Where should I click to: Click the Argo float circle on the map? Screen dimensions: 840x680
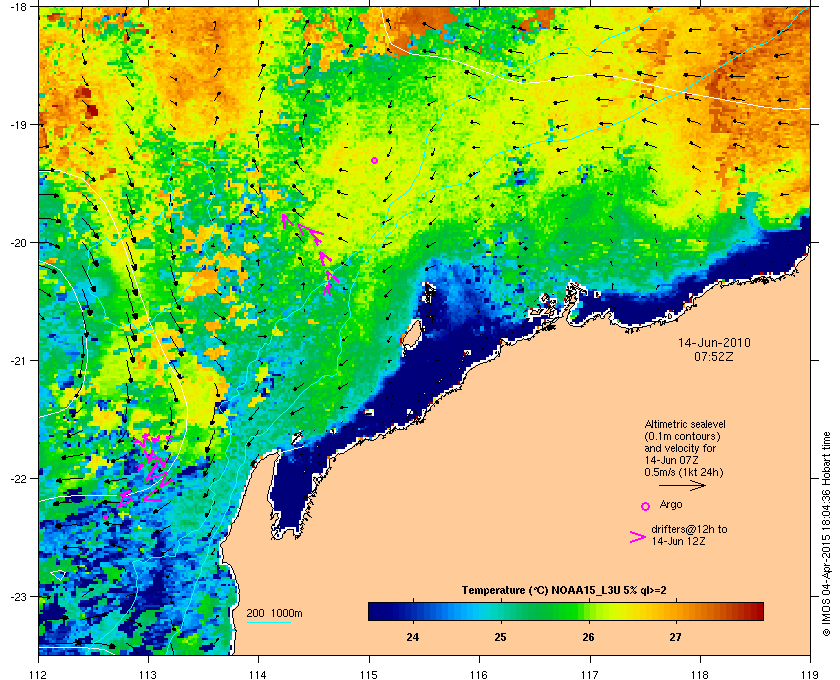click(x=374, y=160)
